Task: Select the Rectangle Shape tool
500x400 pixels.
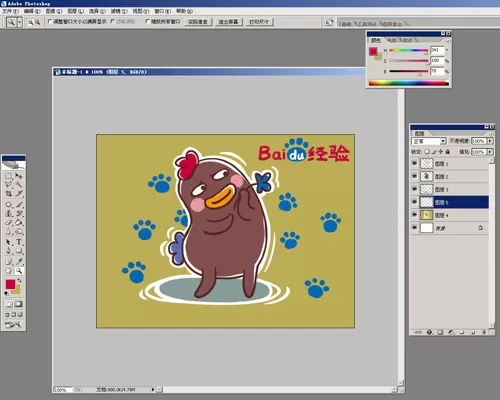Action: 19,251
